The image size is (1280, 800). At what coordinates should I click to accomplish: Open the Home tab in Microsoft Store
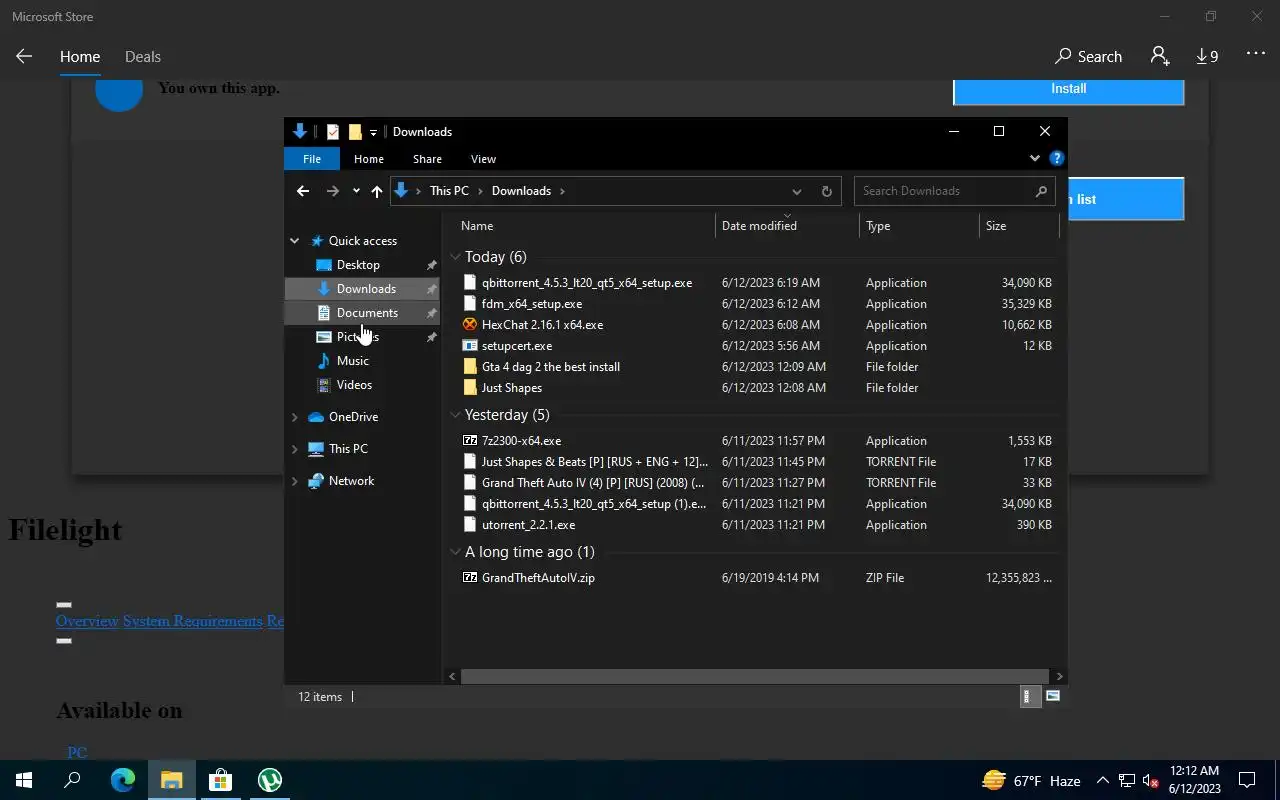click(x=80, y=57)
